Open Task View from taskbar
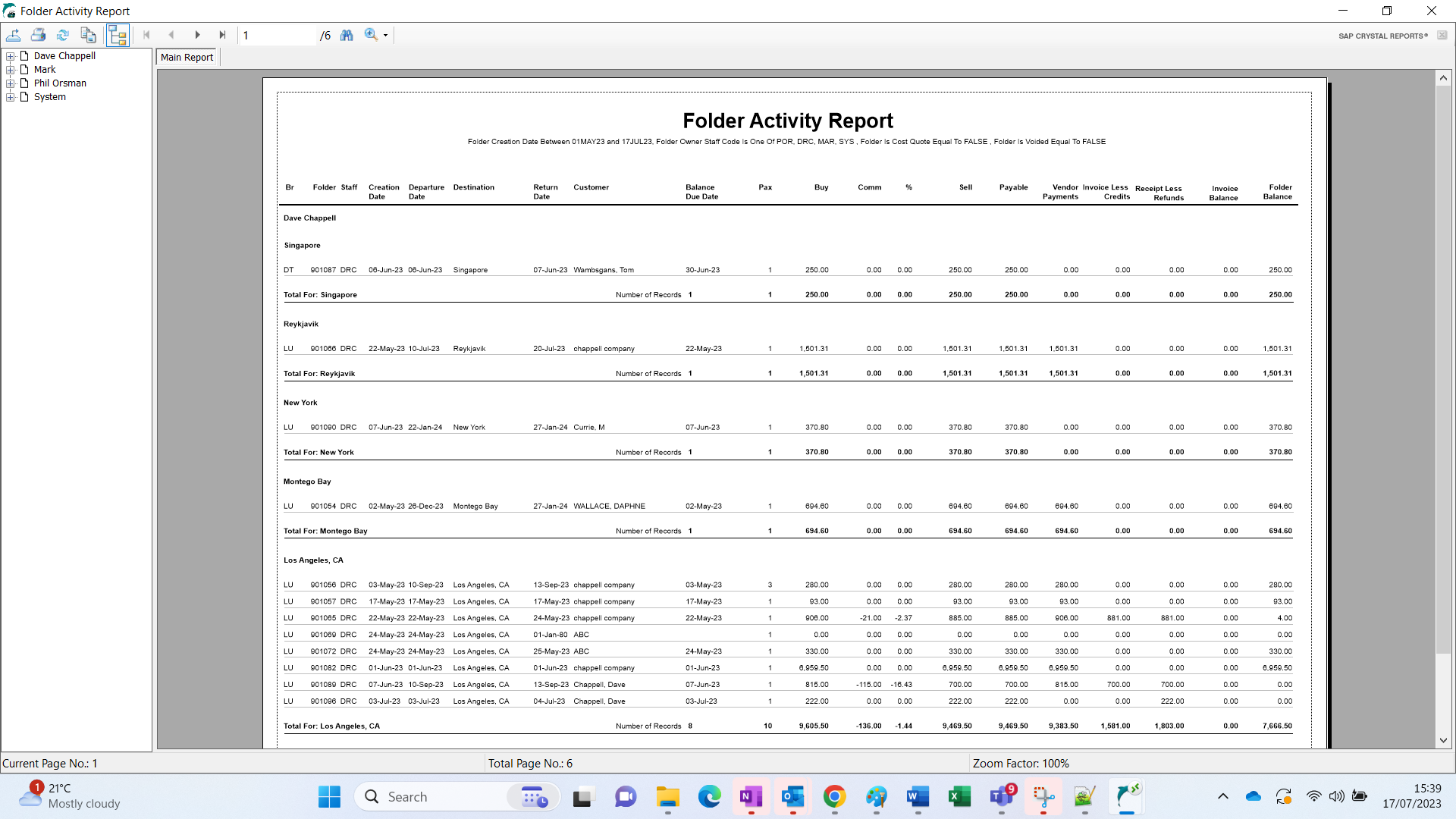 coord(582,797)
